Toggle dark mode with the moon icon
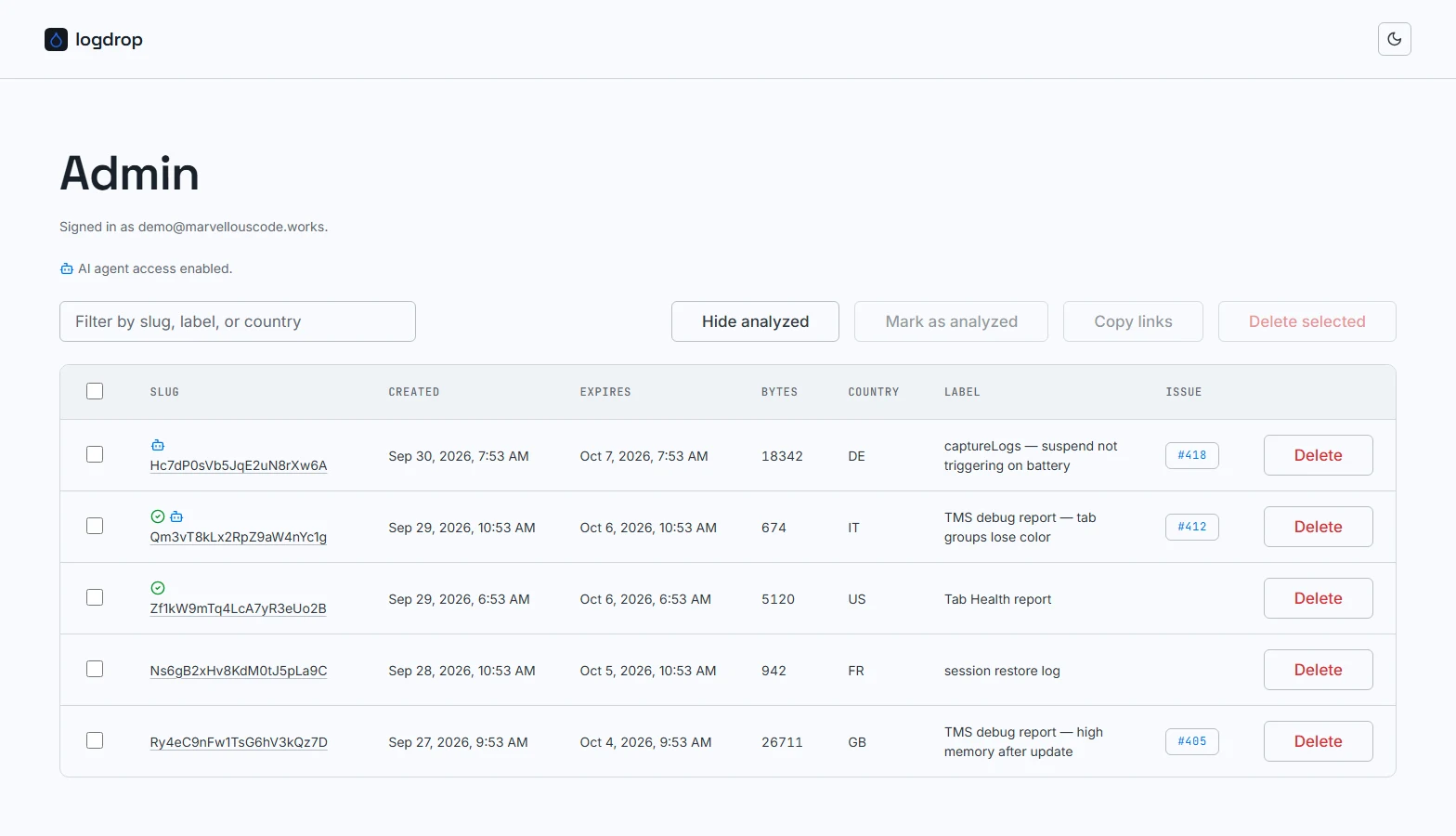Image resolution: width=1456 pixels, height=836 pixels. (1394, 39)
